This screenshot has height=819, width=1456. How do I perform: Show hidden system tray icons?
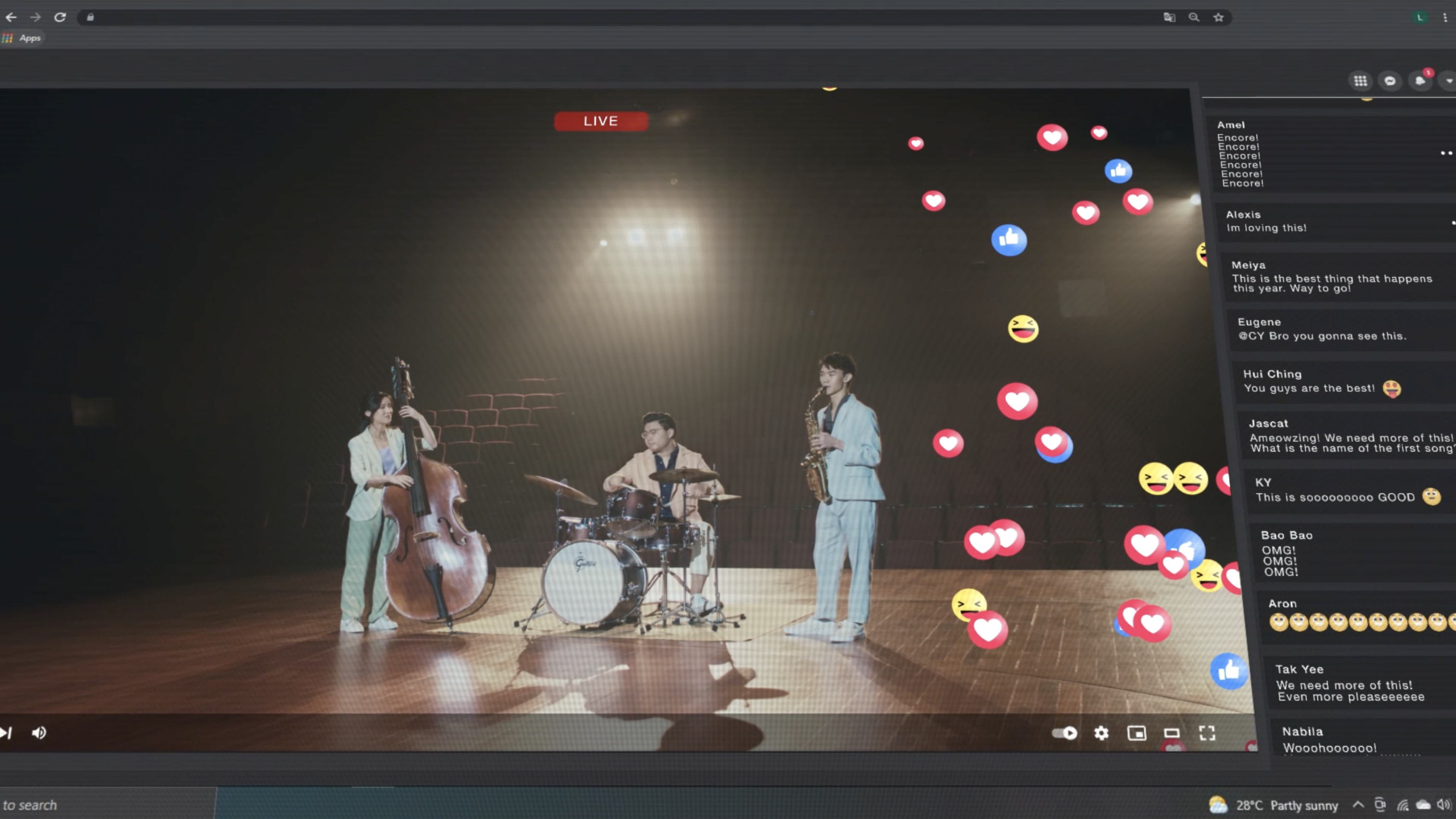click(1358, 805)
